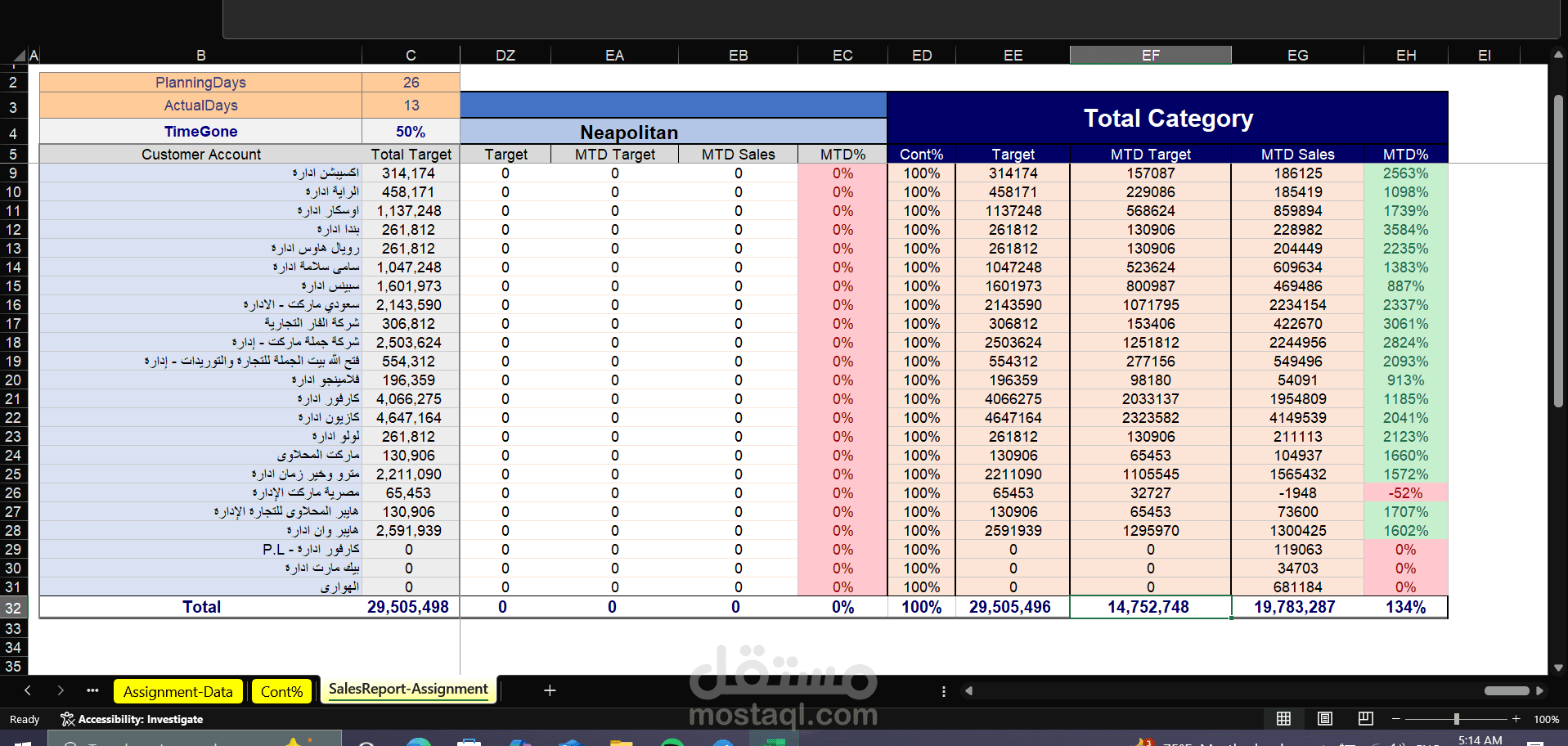This screenshot has height=746, width=1568.
Task: Click the horizontal scrollbar right arrow
Action: pos(1539,690)
